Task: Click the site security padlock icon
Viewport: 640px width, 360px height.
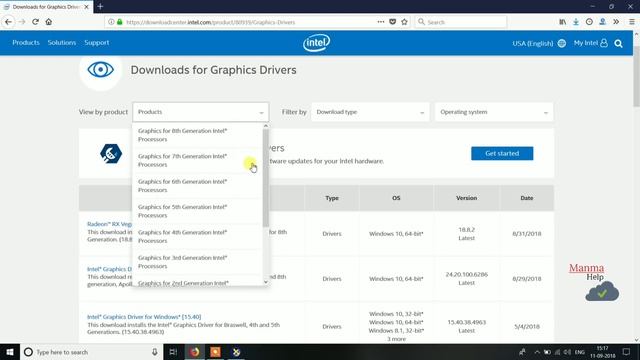Action: (x=120, y=22)
